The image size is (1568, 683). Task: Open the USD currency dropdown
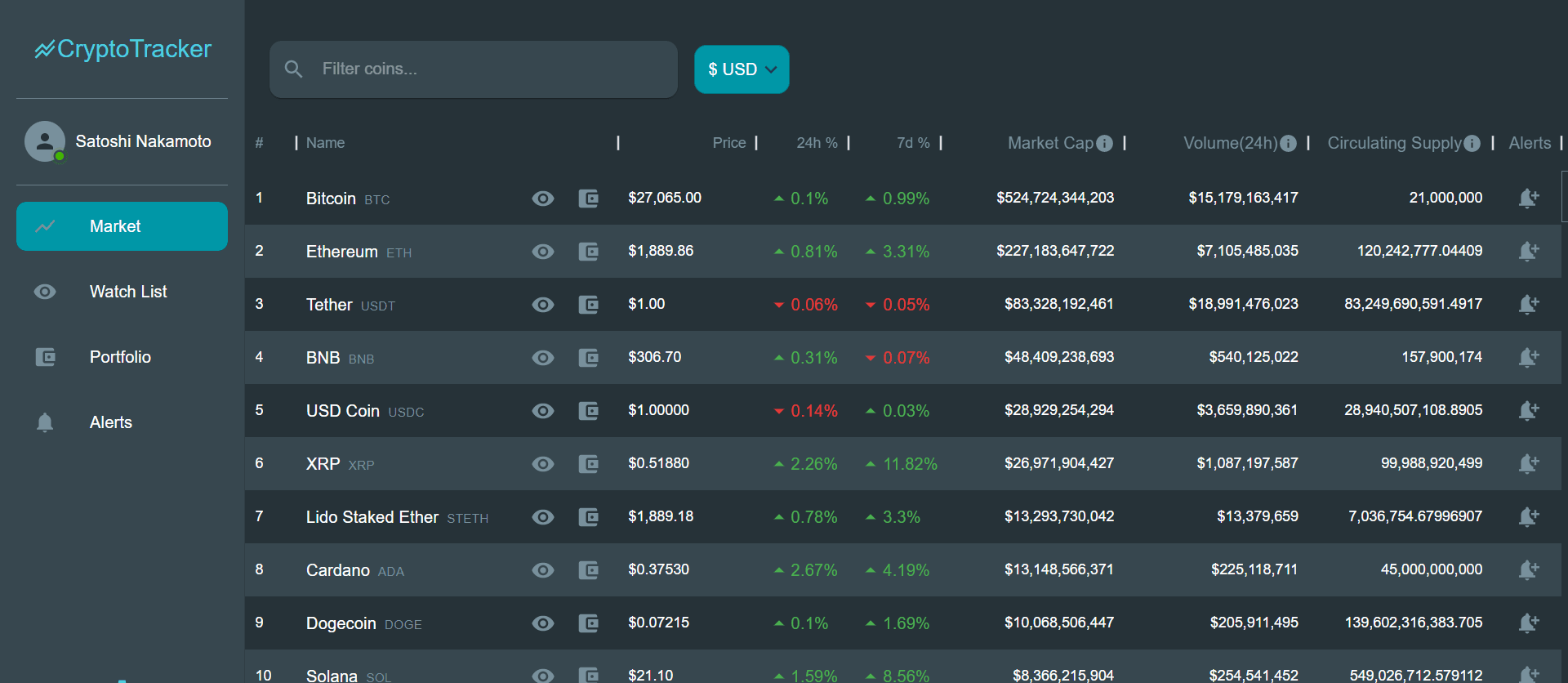[742, 69]
